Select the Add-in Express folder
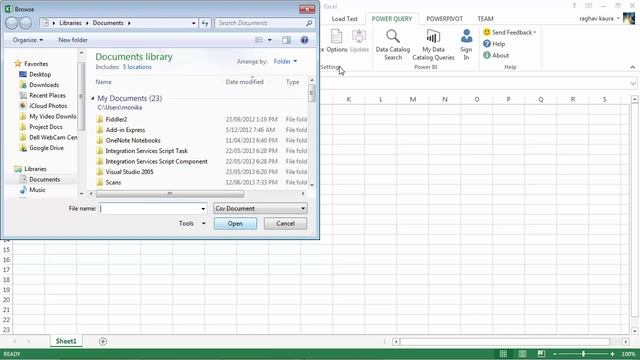Screen dimensions: 640x360 click(x=125, y=130)
